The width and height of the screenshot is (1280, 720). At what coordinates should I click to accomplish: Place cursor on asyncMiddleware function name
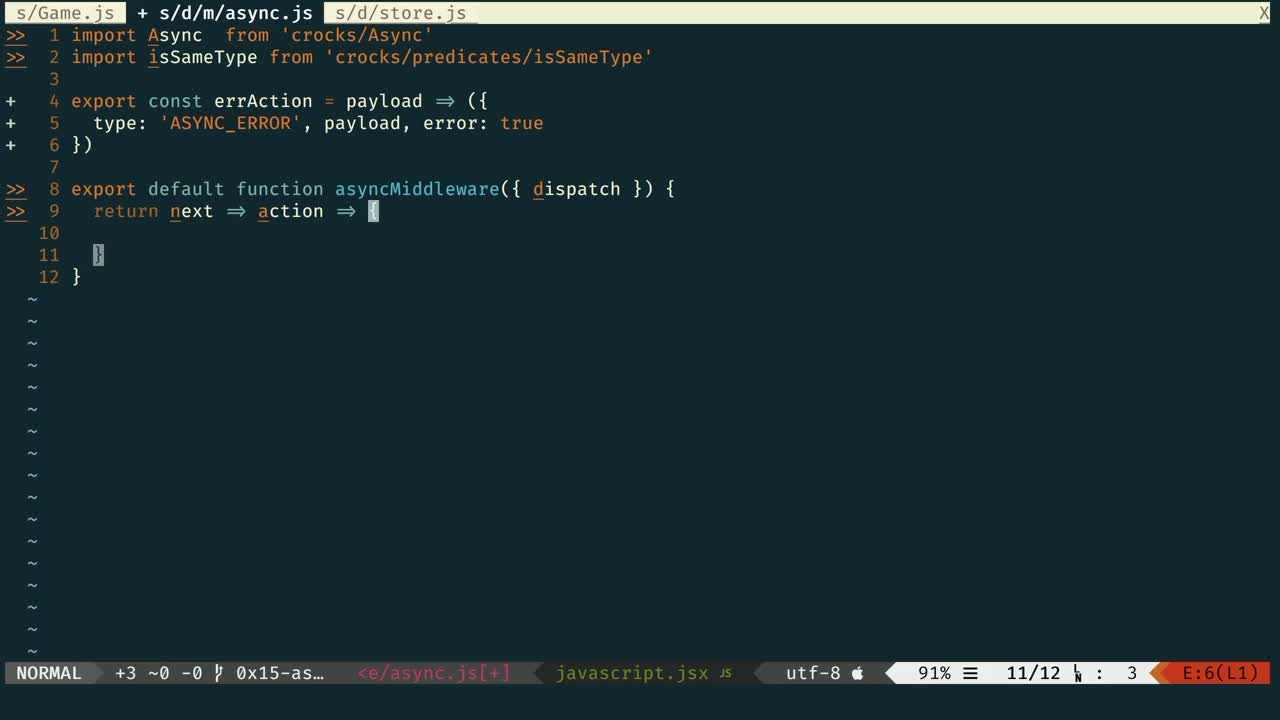coord(416,189)
